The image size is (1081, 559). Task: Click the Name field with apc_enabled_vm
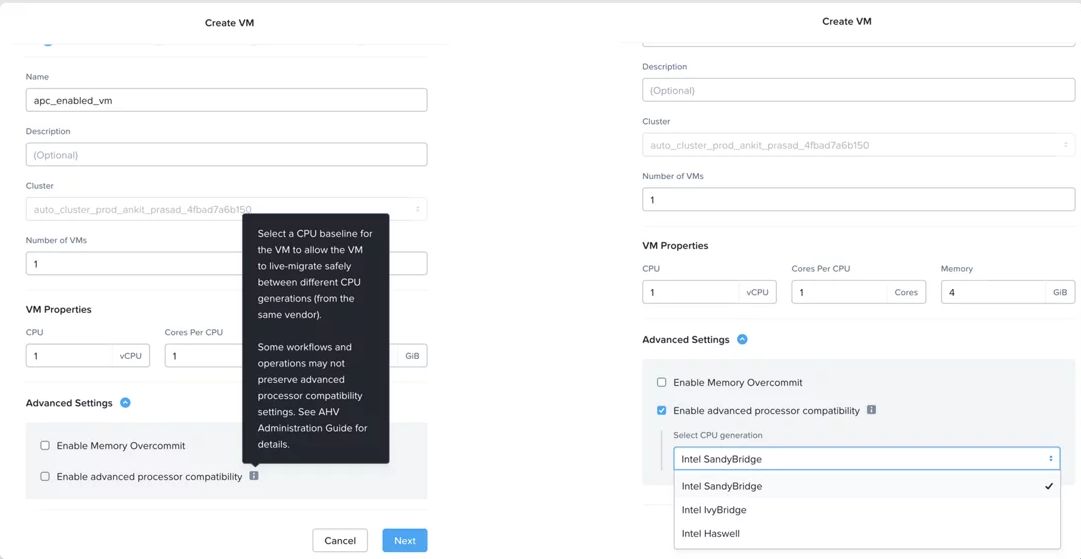[226, 100]
